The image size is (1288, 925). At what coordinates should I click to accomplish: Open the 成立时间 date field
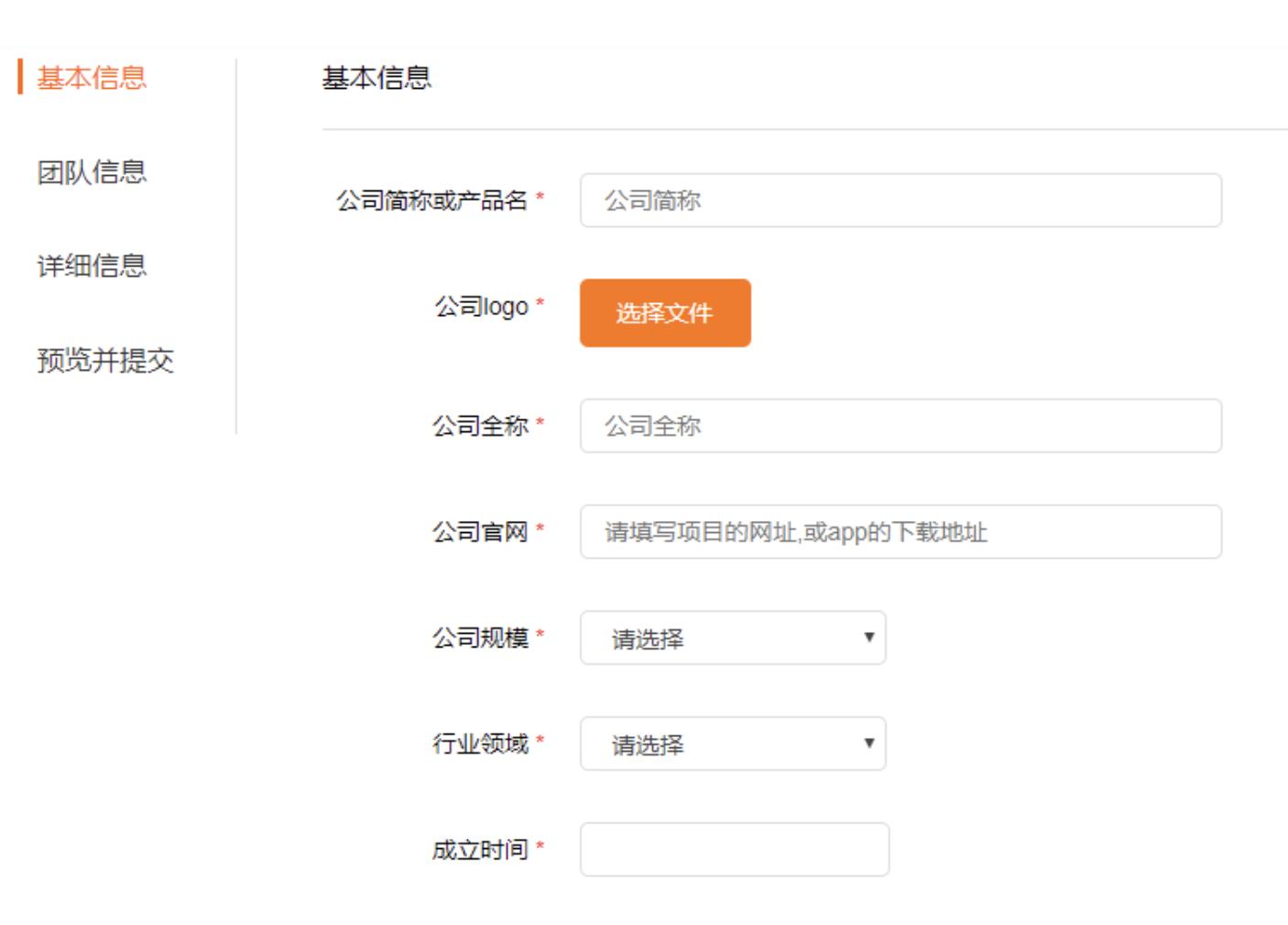733,850
